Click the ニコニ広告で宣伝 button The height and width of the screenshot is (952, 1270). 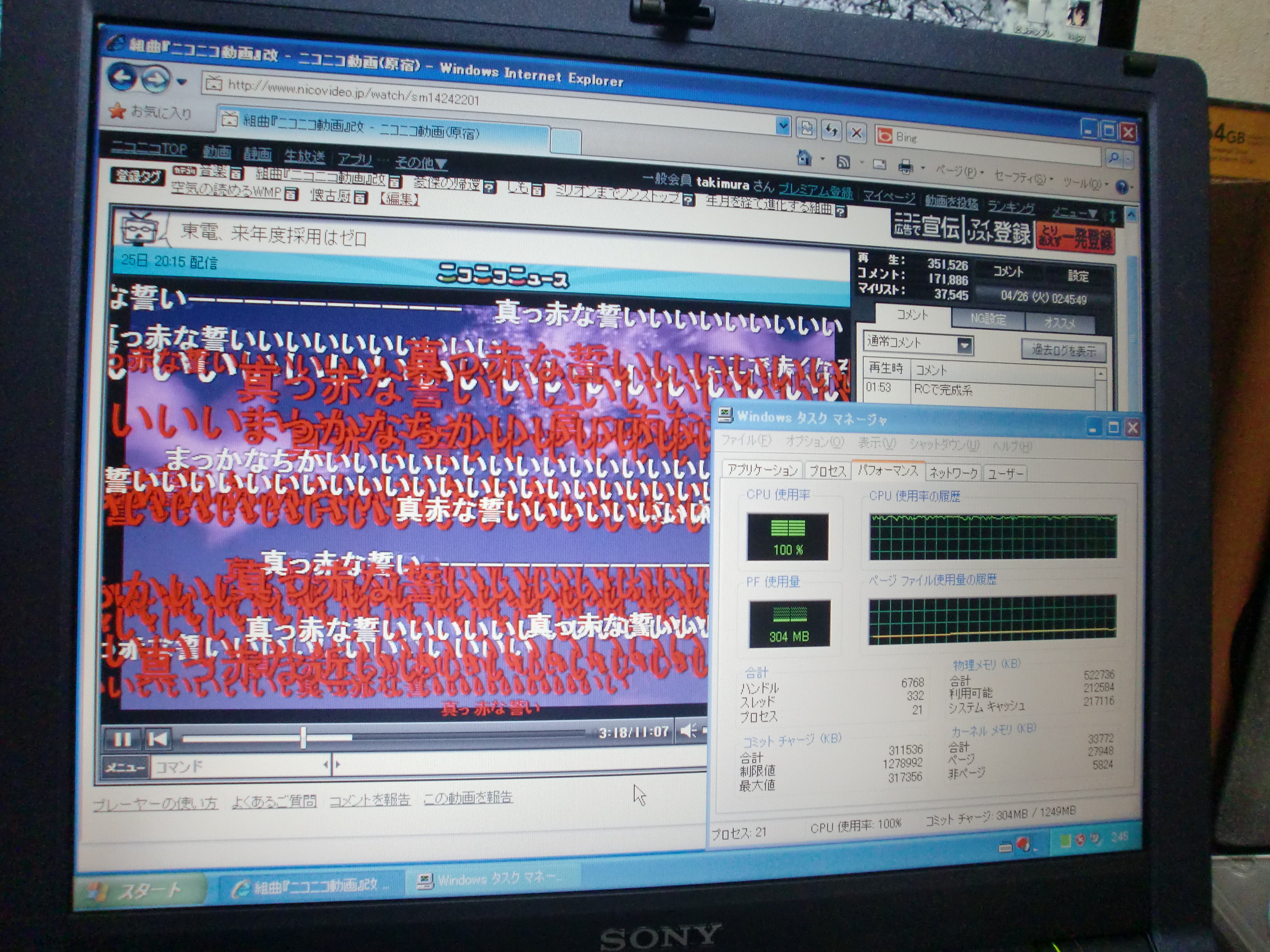coord(927,227)
